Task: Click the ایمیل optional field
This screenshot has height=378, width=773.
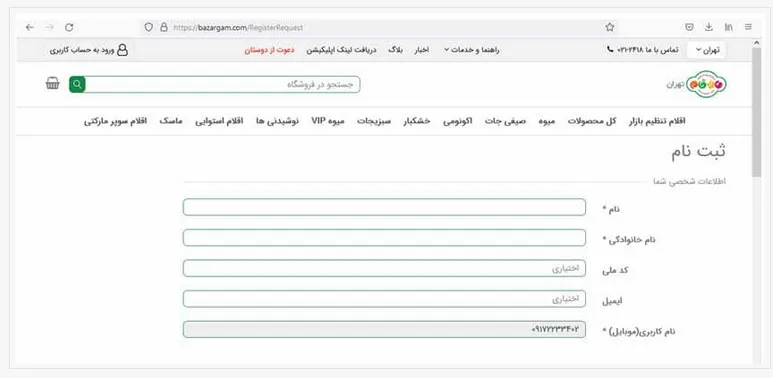Action: pos(384,299)
